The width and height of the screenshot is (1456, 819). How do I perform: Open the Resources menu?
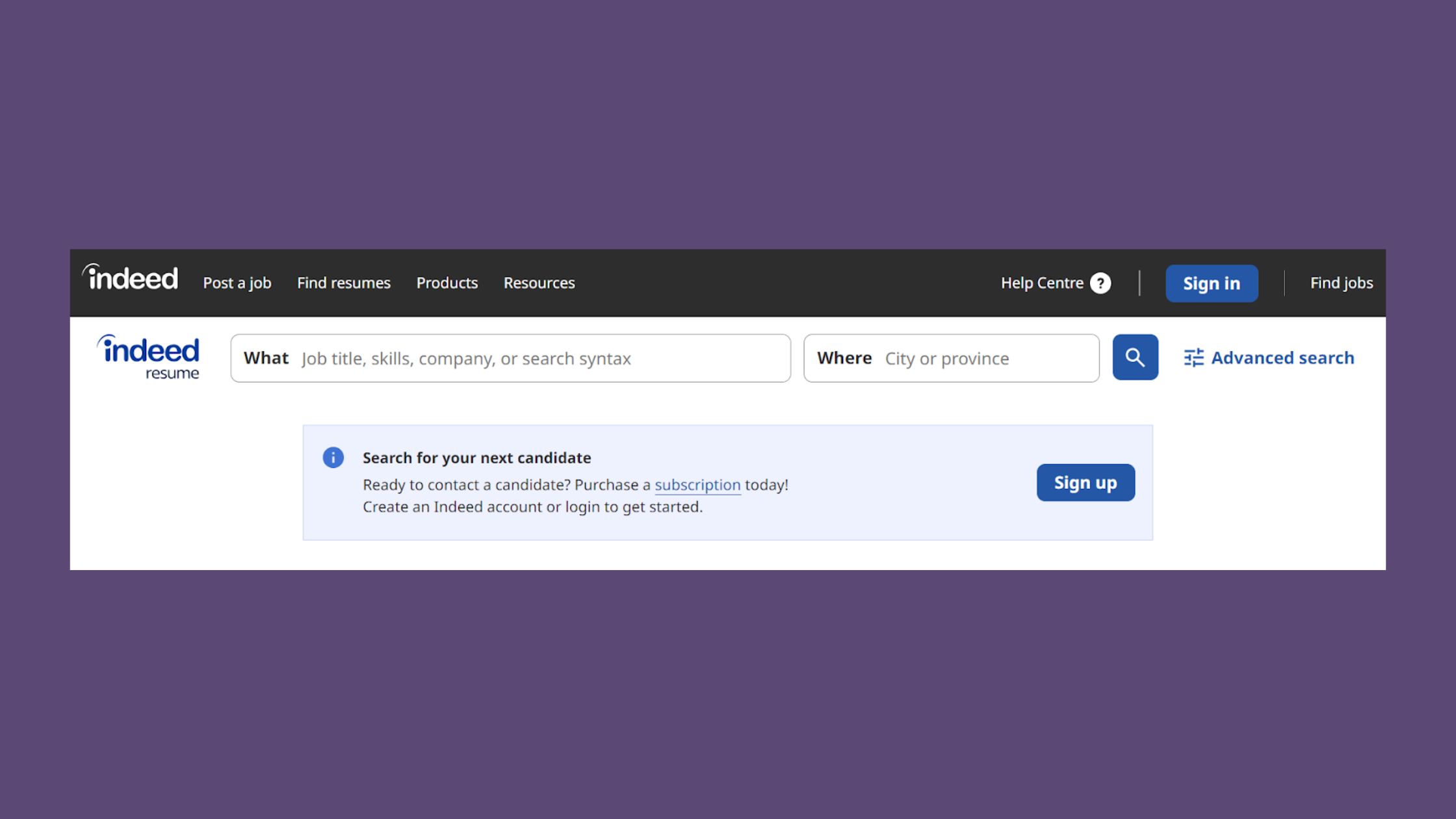click(x=539, y=283)
